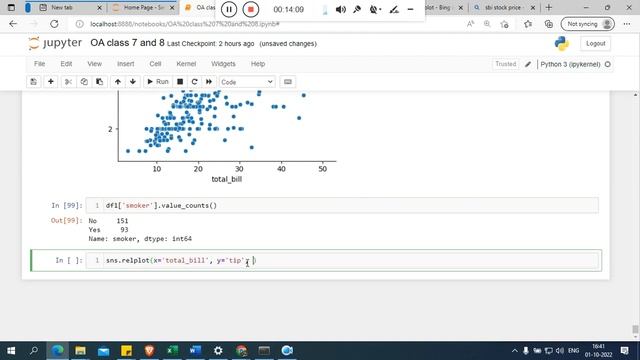The image size is (640, 360).
Task: Interrupt the kernel with the stop icon
Action: 180,82
